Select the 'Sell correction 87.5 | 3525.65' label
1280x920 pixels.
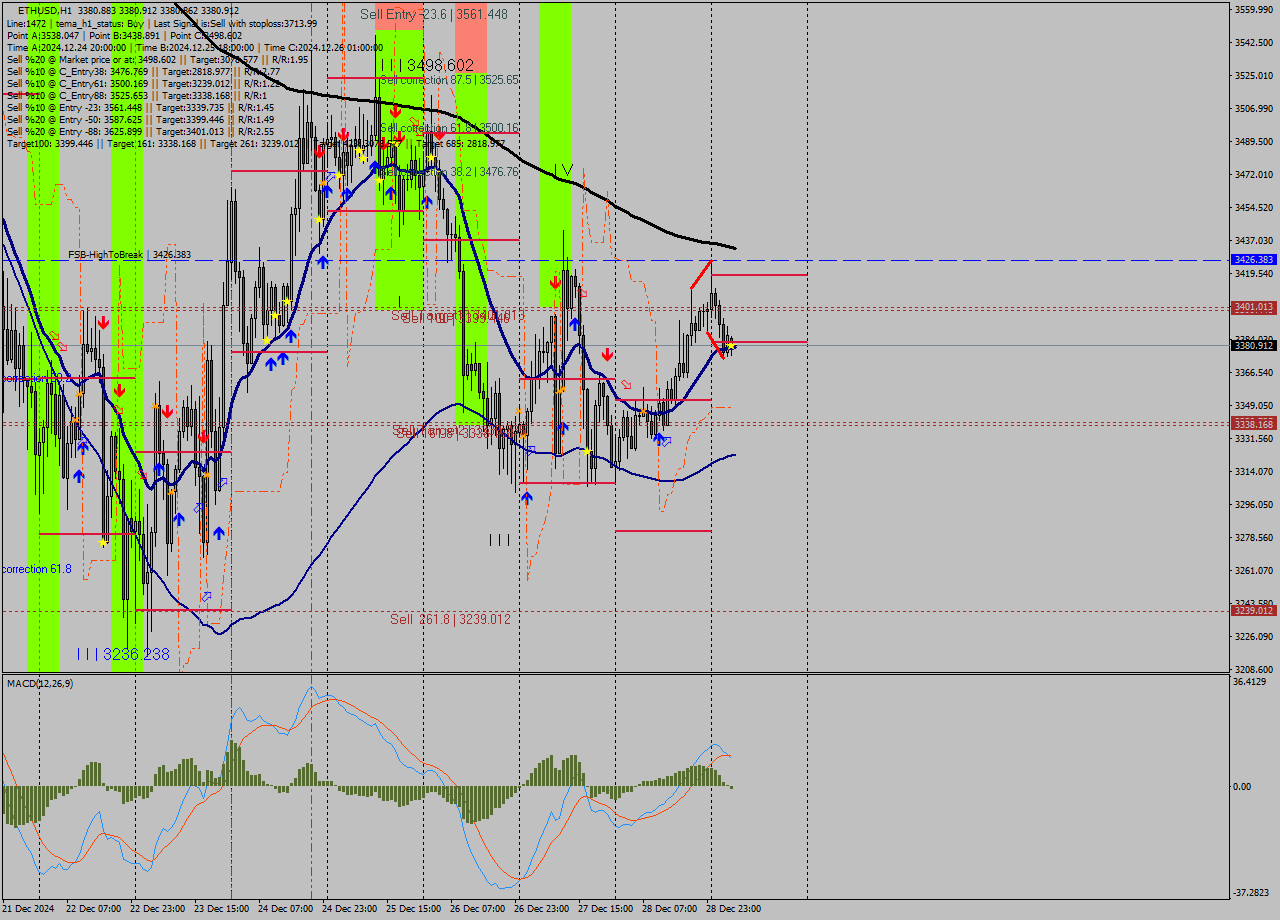pos(450,79)
